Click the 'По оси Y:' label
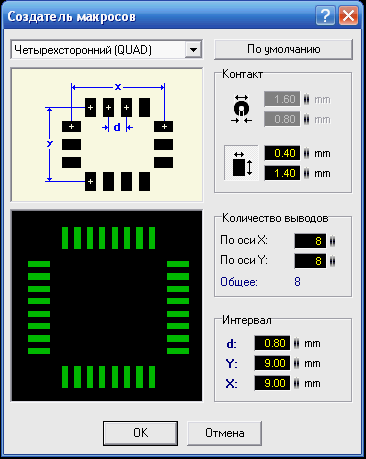Image resolution: width=366 pixels, height=459 pixels. [x=244, y=260]
